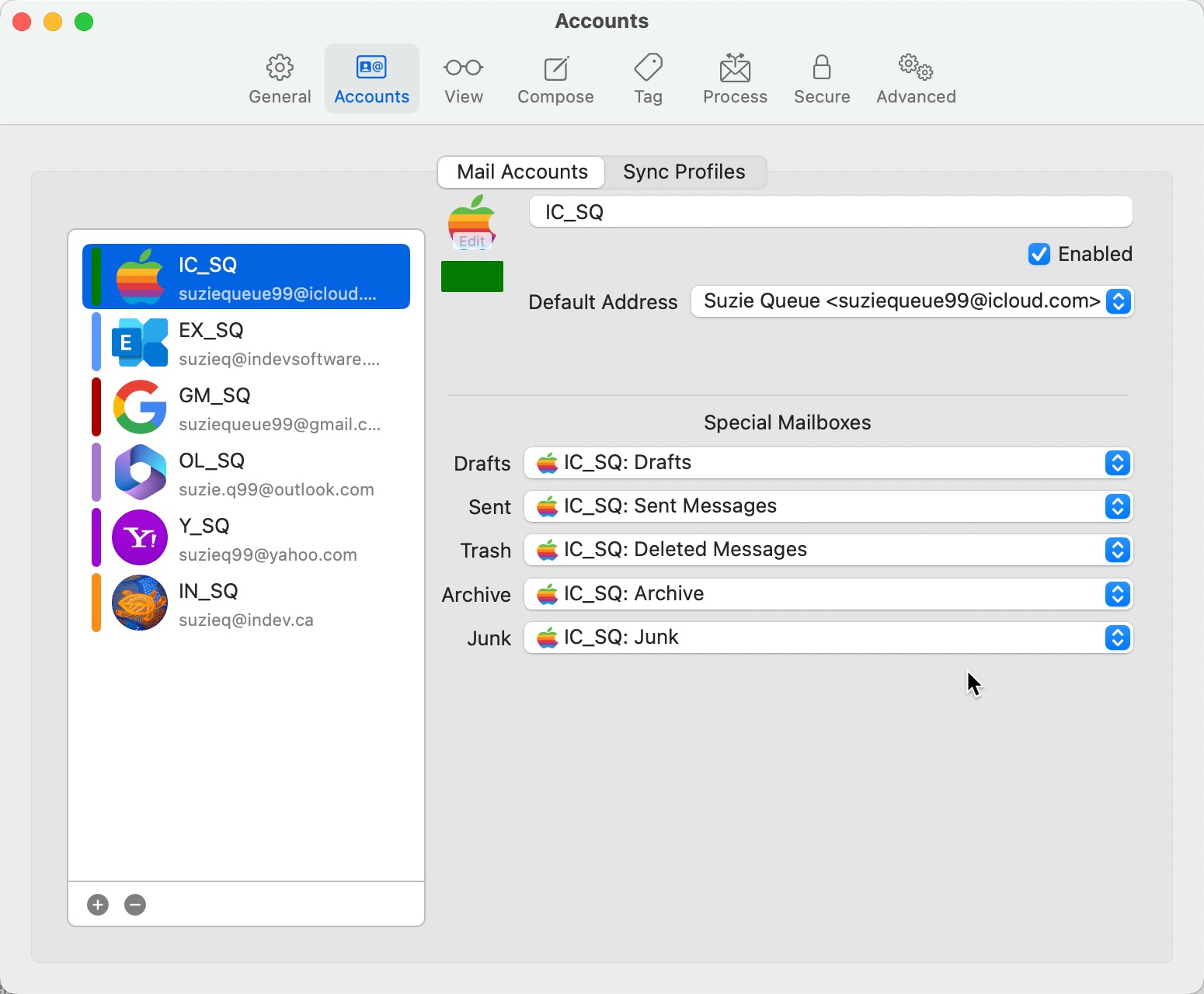Open the Drafts mailbox dropdown
This screenshot has width=1204, height=994.
828,463
